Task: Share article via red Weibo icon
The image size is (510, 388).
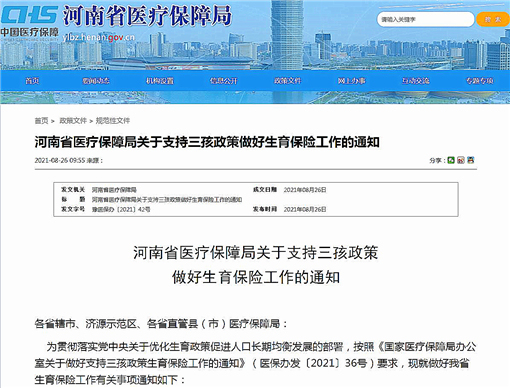Action: (461, 160)
